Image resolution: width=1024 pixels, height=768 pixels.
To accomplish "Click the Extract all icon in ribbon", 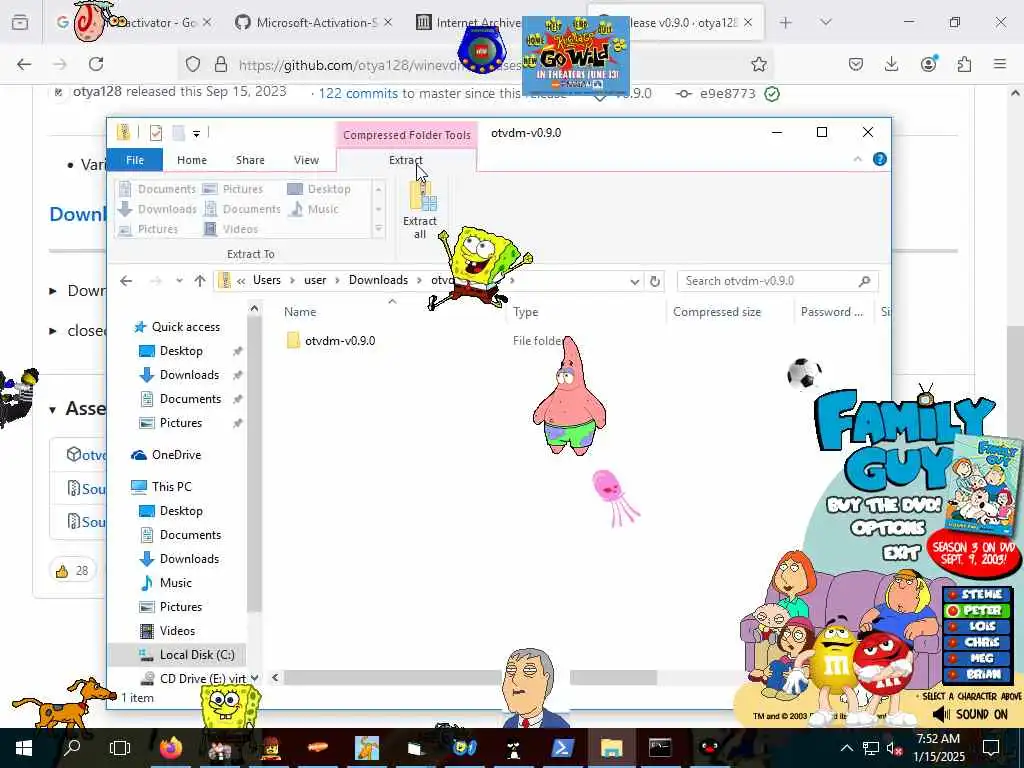I will click(420, 210).
